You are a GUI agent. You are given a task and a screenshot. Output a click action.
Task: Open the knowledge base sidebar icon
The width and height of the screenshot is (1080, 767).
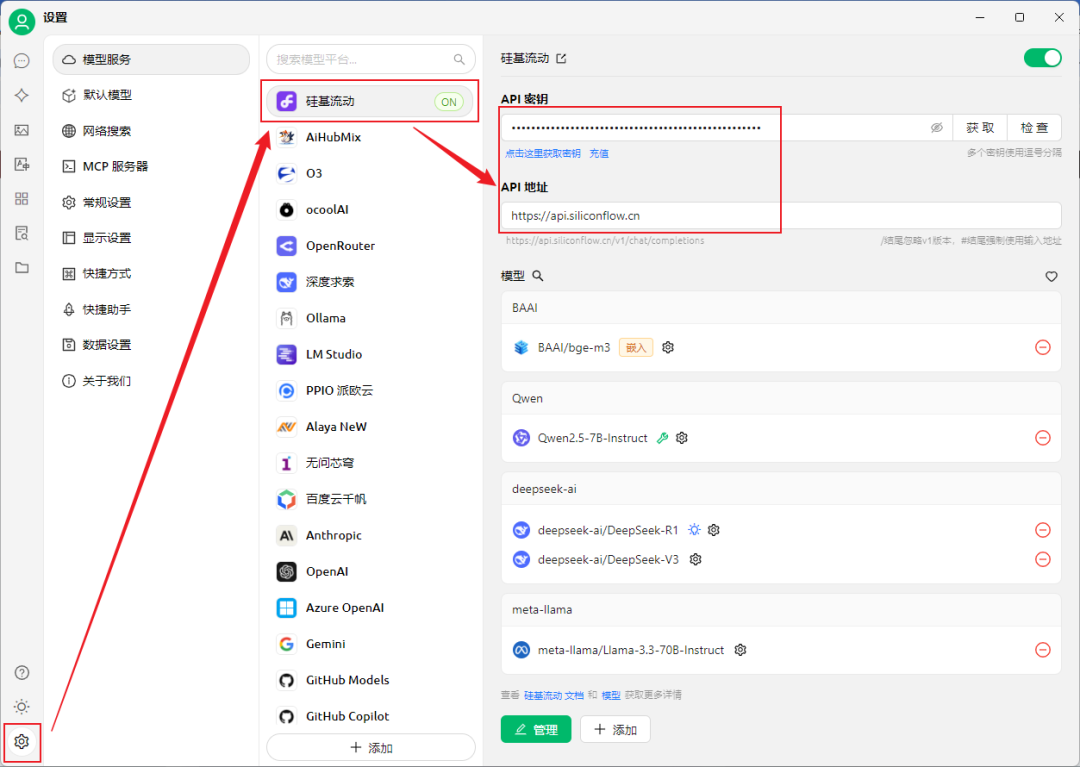[x=21, y=233]
